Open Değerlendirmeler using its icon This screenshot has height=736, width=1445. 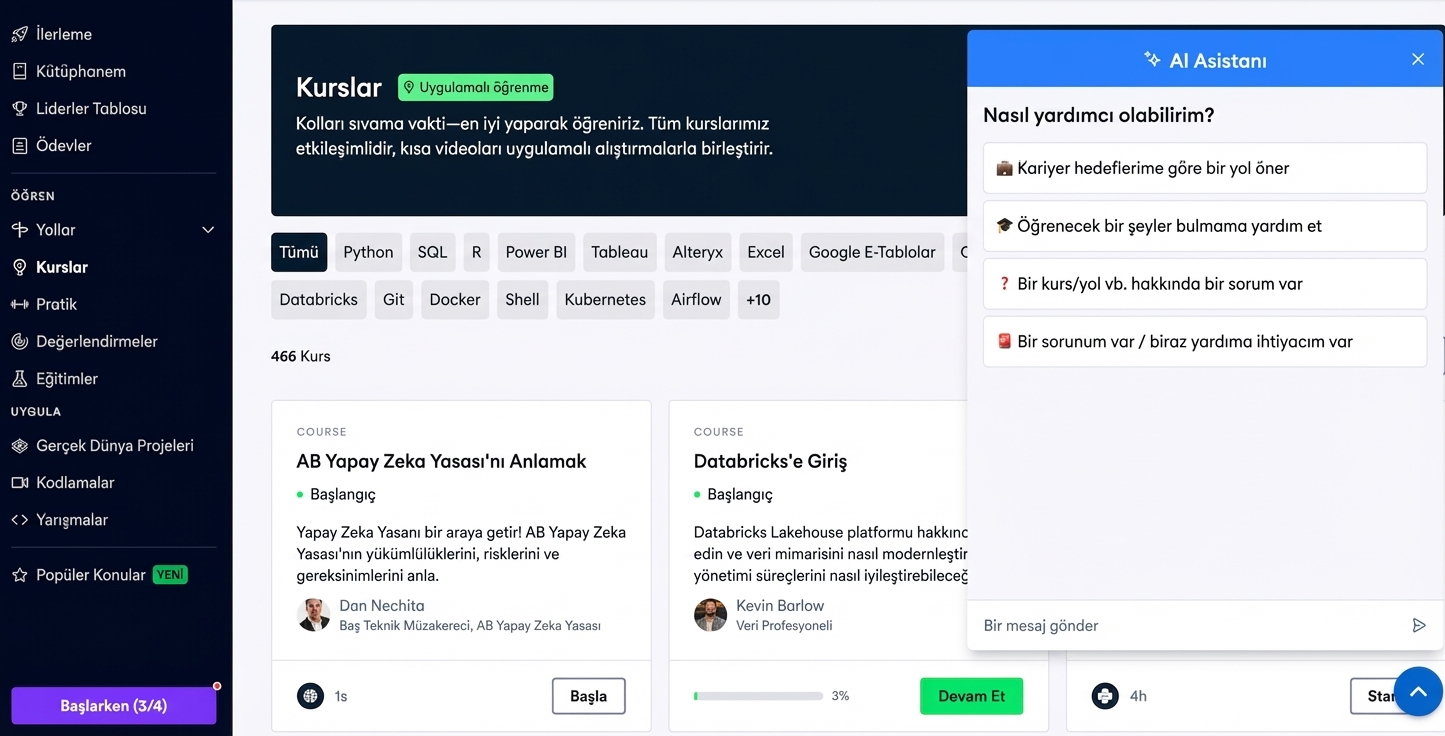[x=18, y=341]
